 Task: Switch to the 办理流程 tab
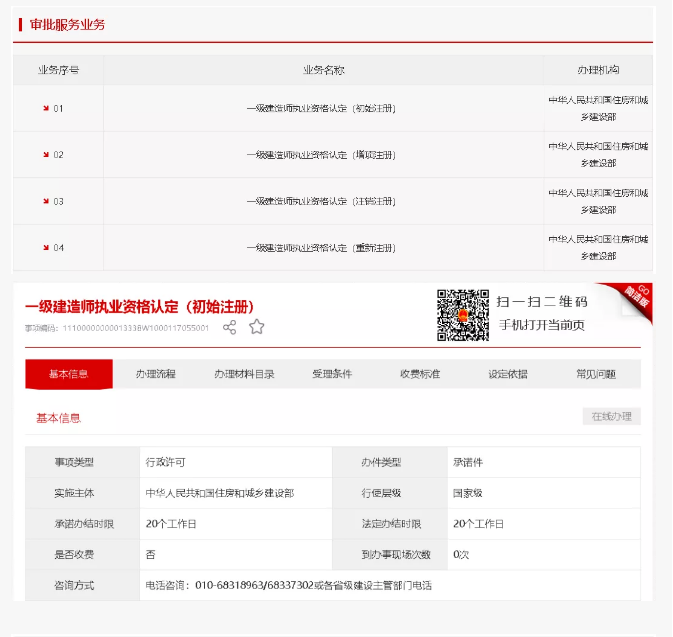[x=155, y=374]
